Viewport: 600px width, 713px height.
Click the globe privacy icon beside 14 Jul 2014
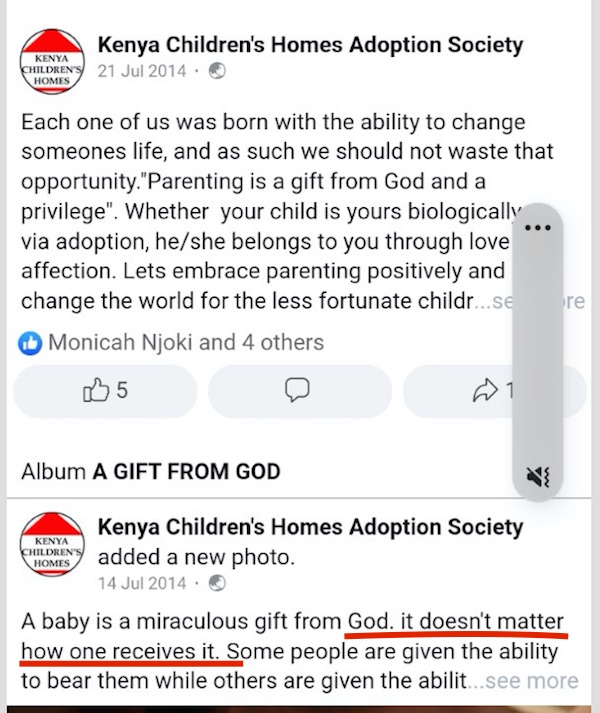(x=217, y=584)
